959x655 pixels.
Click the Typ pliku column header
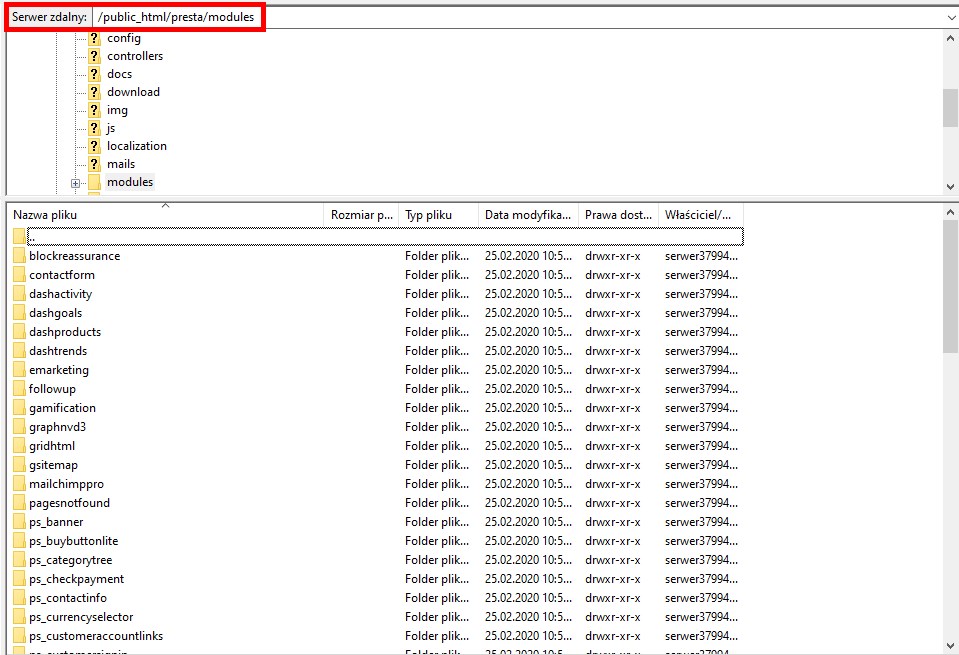tap(436, 215)
